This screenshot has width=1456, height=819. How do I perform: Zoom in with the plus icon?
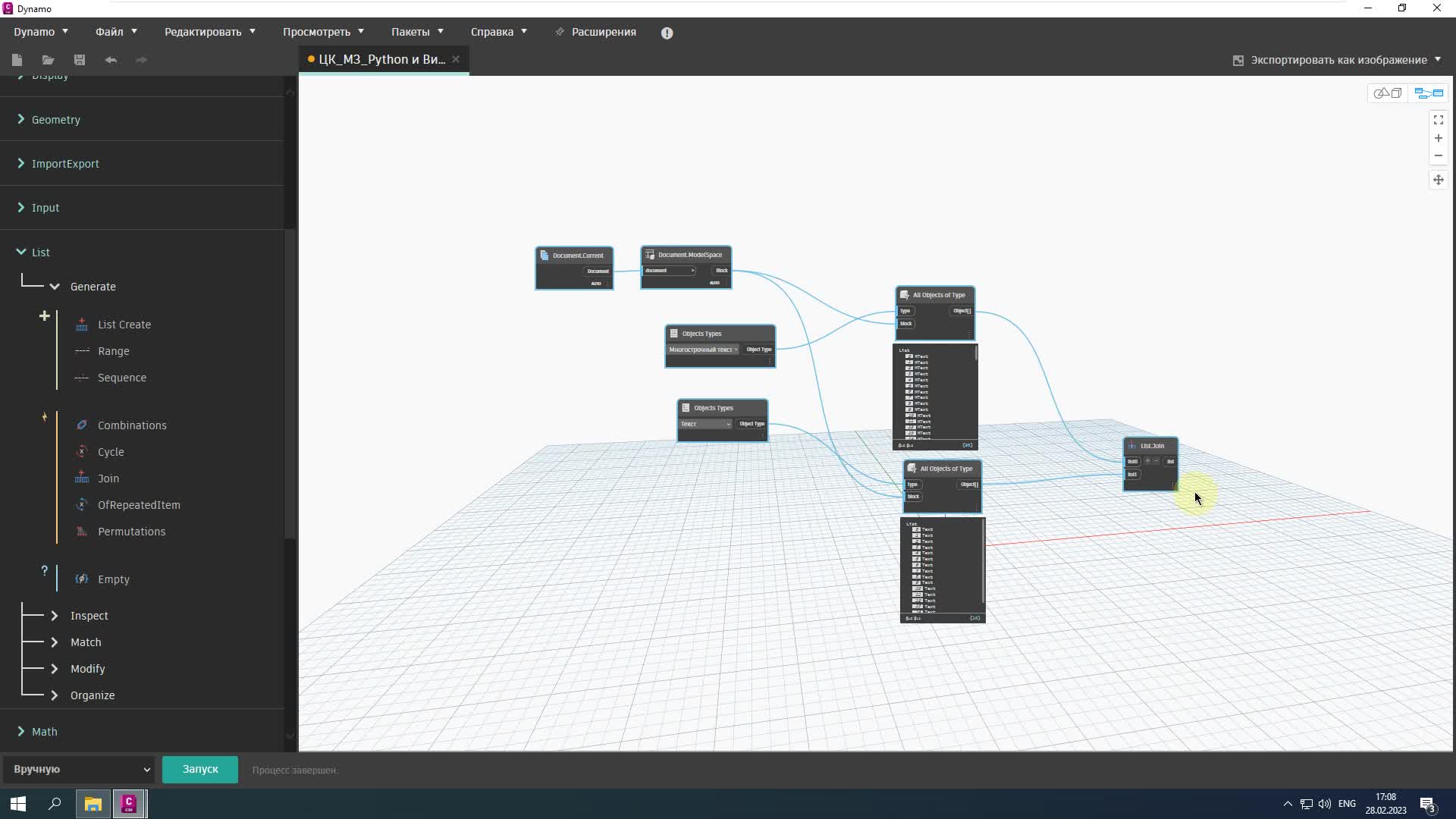pos(1439,138)
